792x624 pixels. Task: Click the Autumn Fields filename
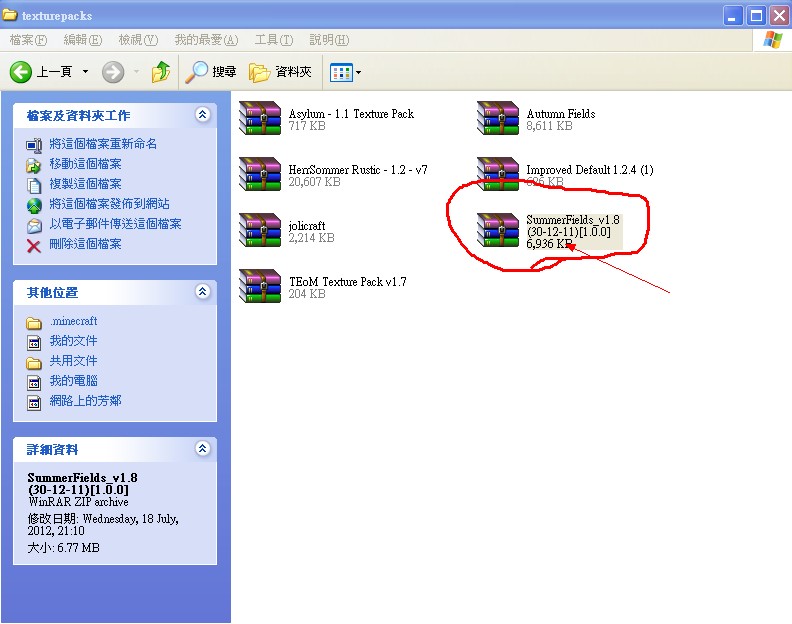pyautogui.click(x=561, y=114)
